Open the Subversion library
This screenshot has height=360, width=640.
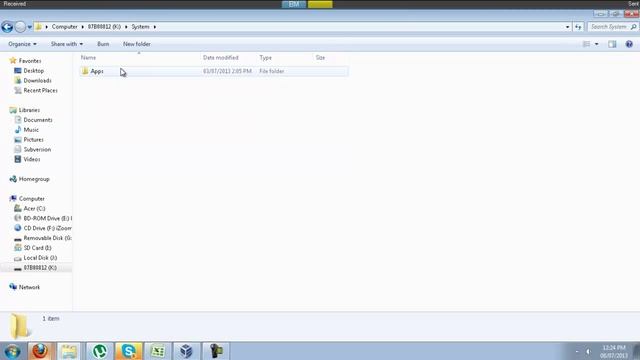(37, 149)
